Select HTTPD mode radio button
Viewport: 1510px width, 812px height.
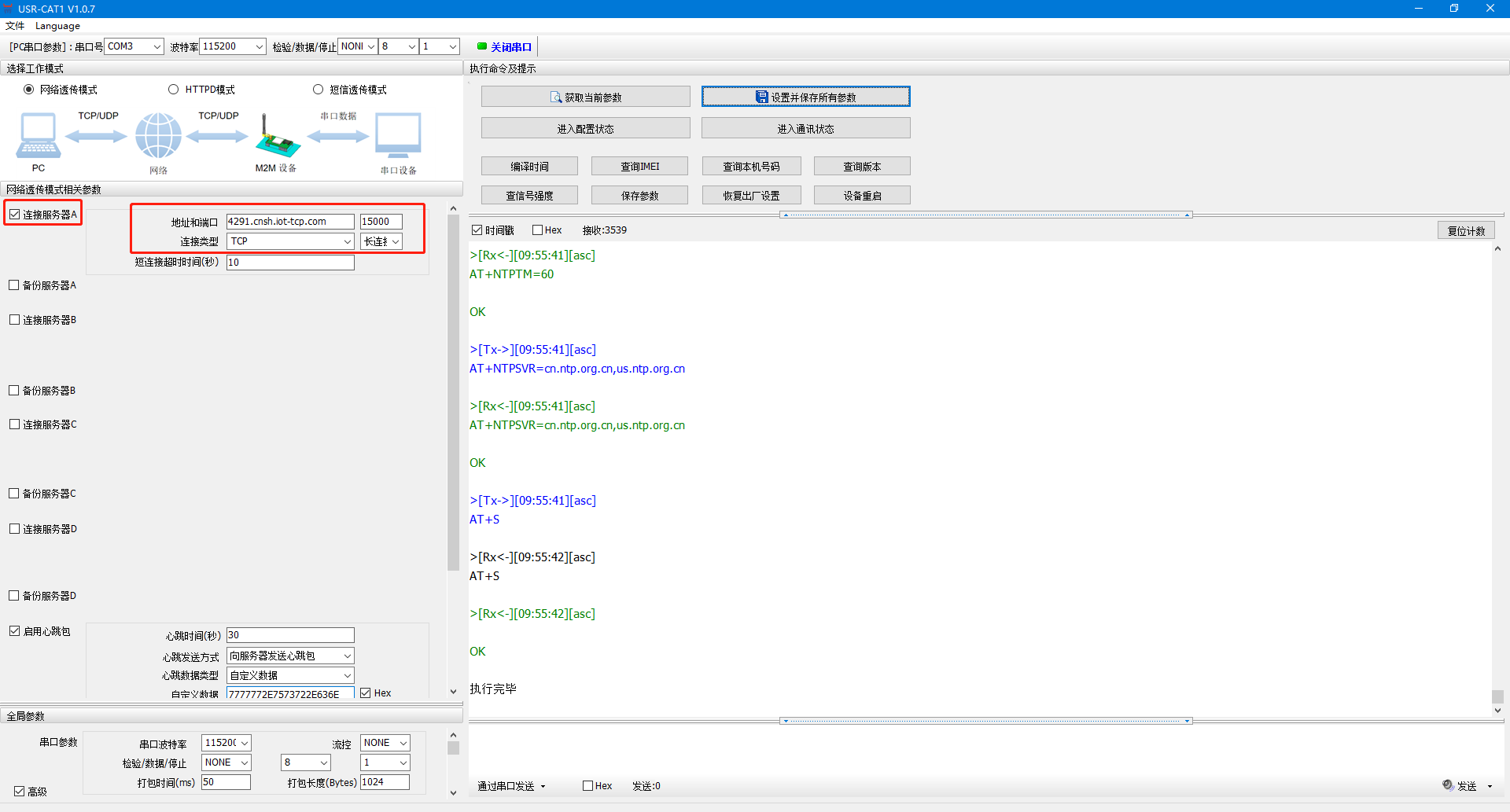[174, 90]
